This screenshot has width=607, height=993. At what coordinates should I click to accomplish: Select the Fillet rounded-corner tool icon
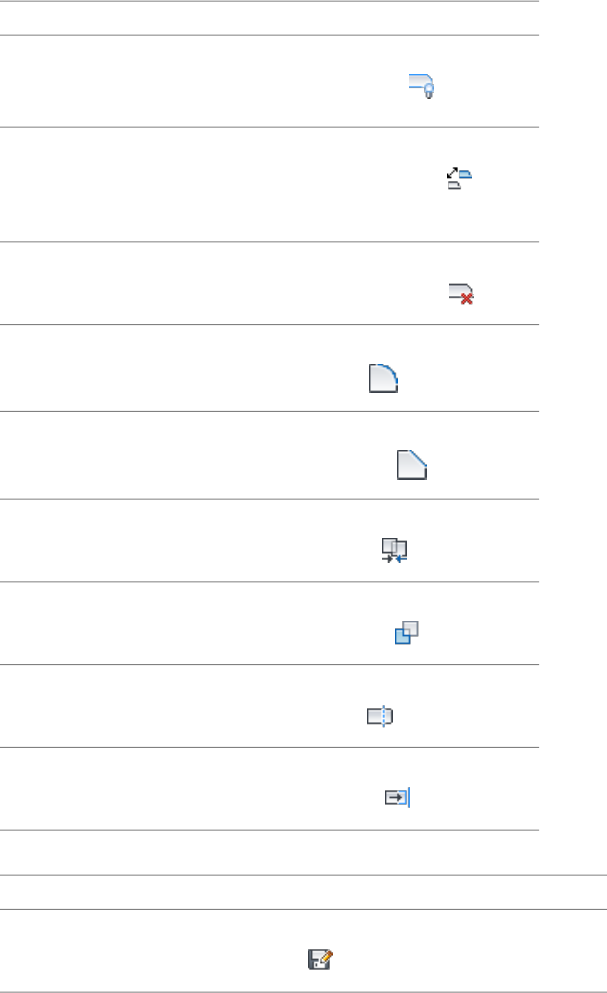point(383,379)
